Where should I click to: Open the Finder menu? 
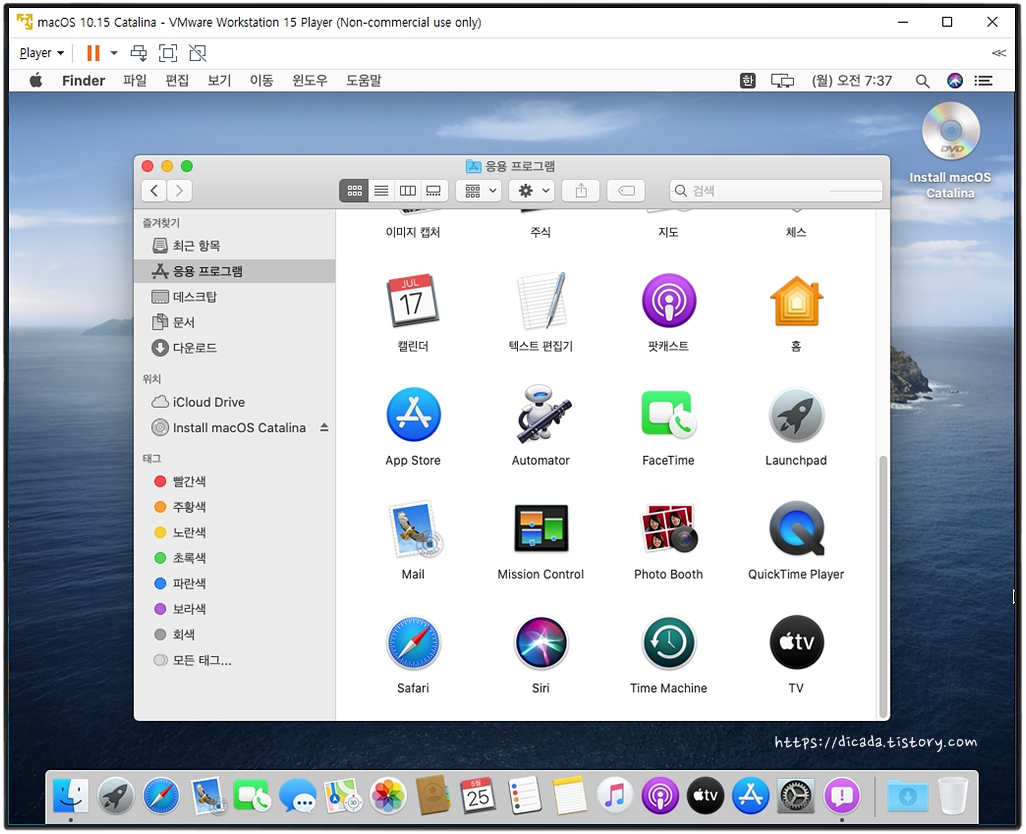pyautogui.click(x=83, y=80)
